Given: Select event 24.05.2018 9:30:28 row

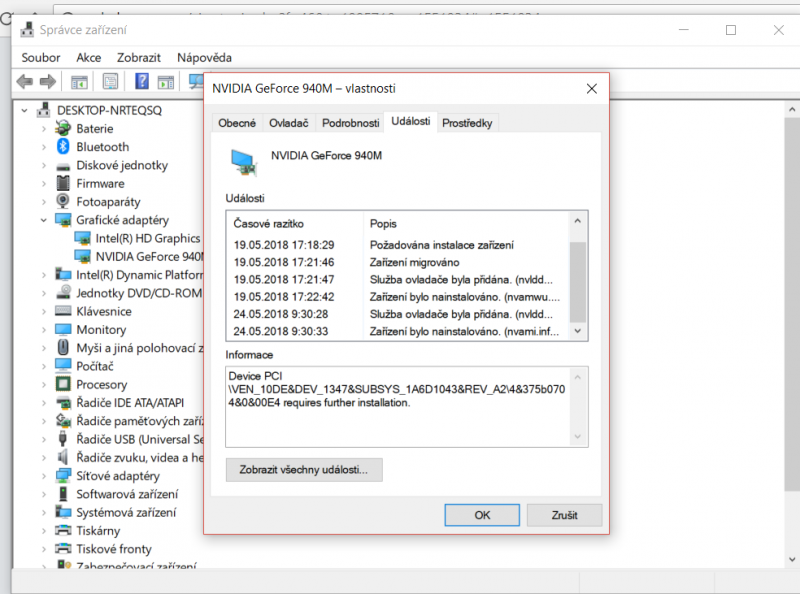Looking at the screenshot, I should [397, 314].
